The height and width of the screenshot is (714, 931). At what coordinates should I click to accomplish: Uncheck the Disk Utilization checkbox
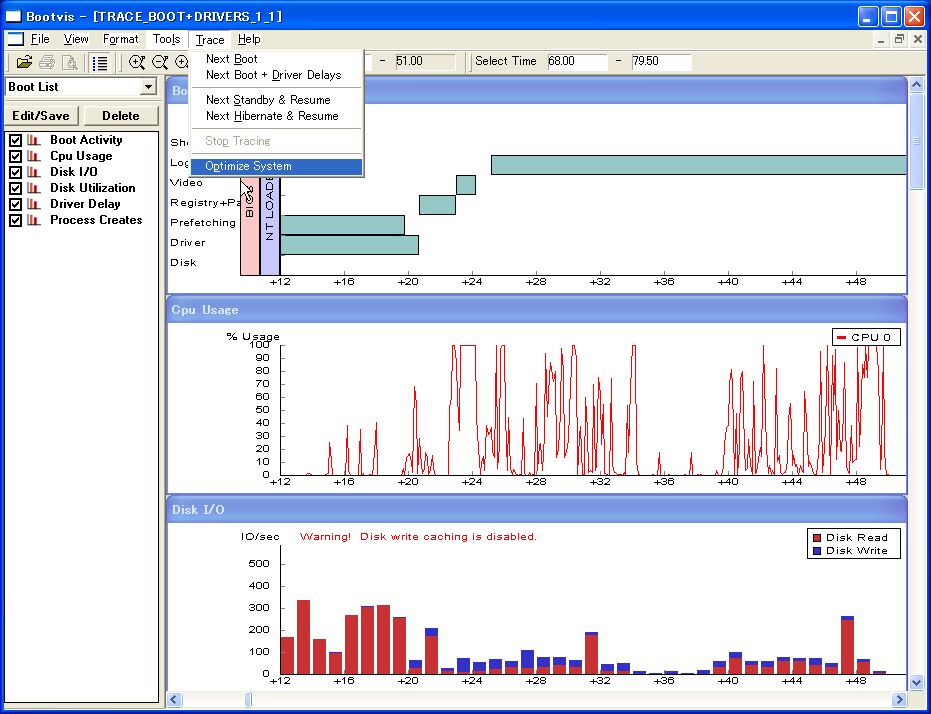(x=15, y=189)
